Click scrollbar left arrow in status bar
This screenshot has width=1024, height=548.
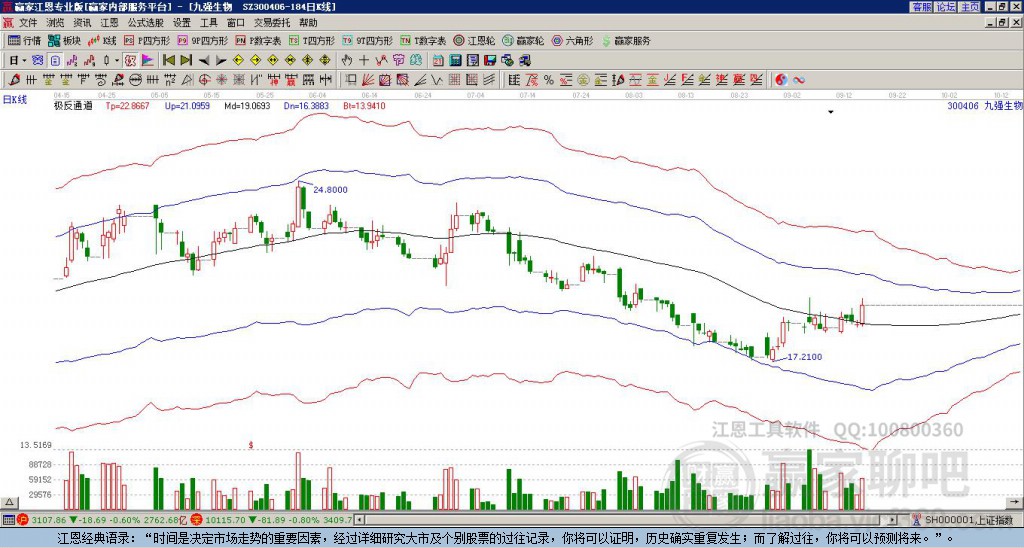pos(358,520)
